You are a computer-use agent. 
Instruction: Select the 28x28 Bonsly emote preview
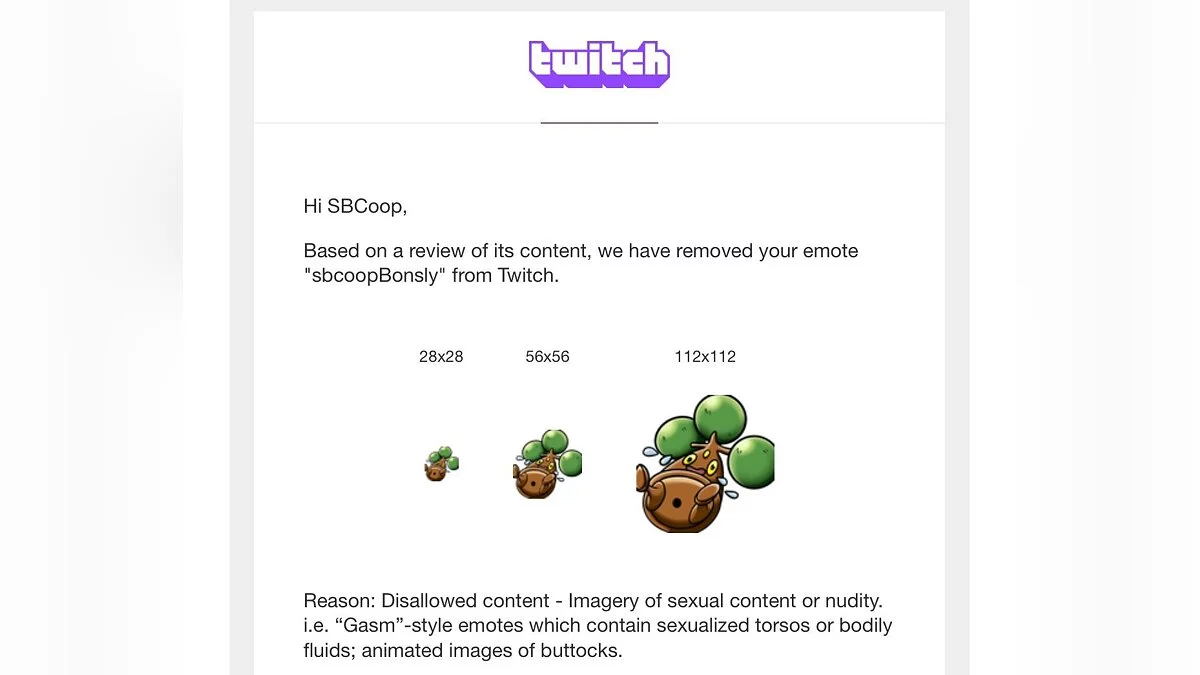(441, 464)
